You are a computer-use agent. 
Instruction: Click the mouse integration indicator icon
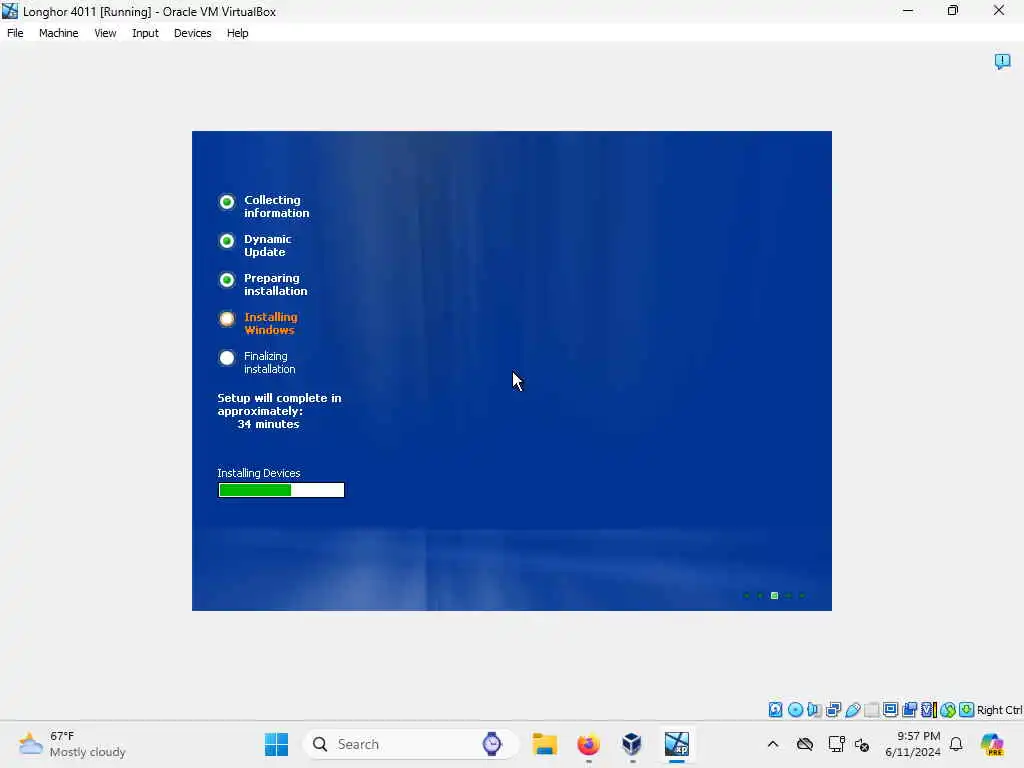click(x=948, y=710)
